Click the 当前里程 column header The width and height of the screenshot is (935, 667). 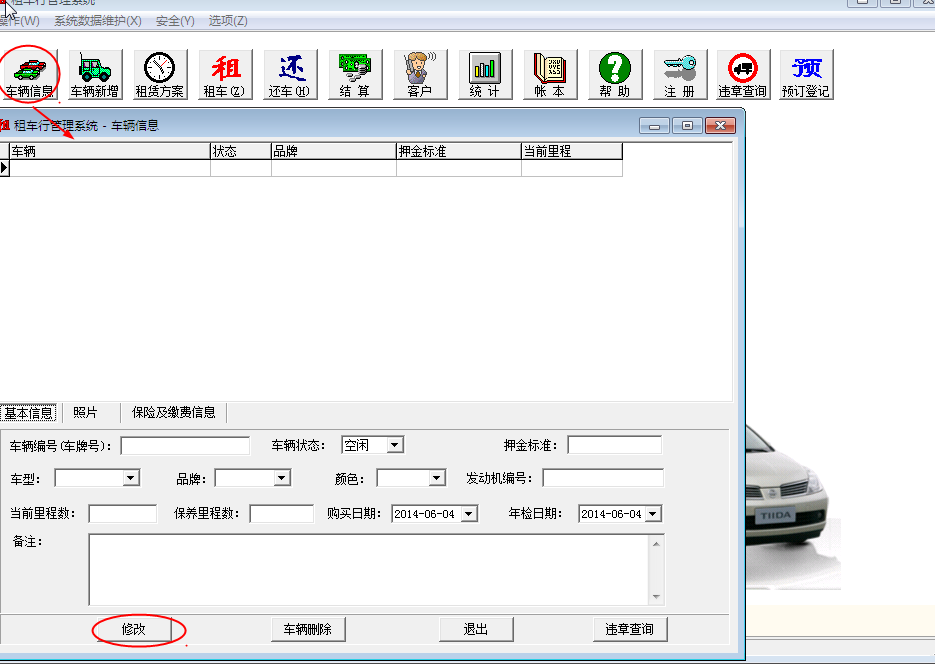572,151
